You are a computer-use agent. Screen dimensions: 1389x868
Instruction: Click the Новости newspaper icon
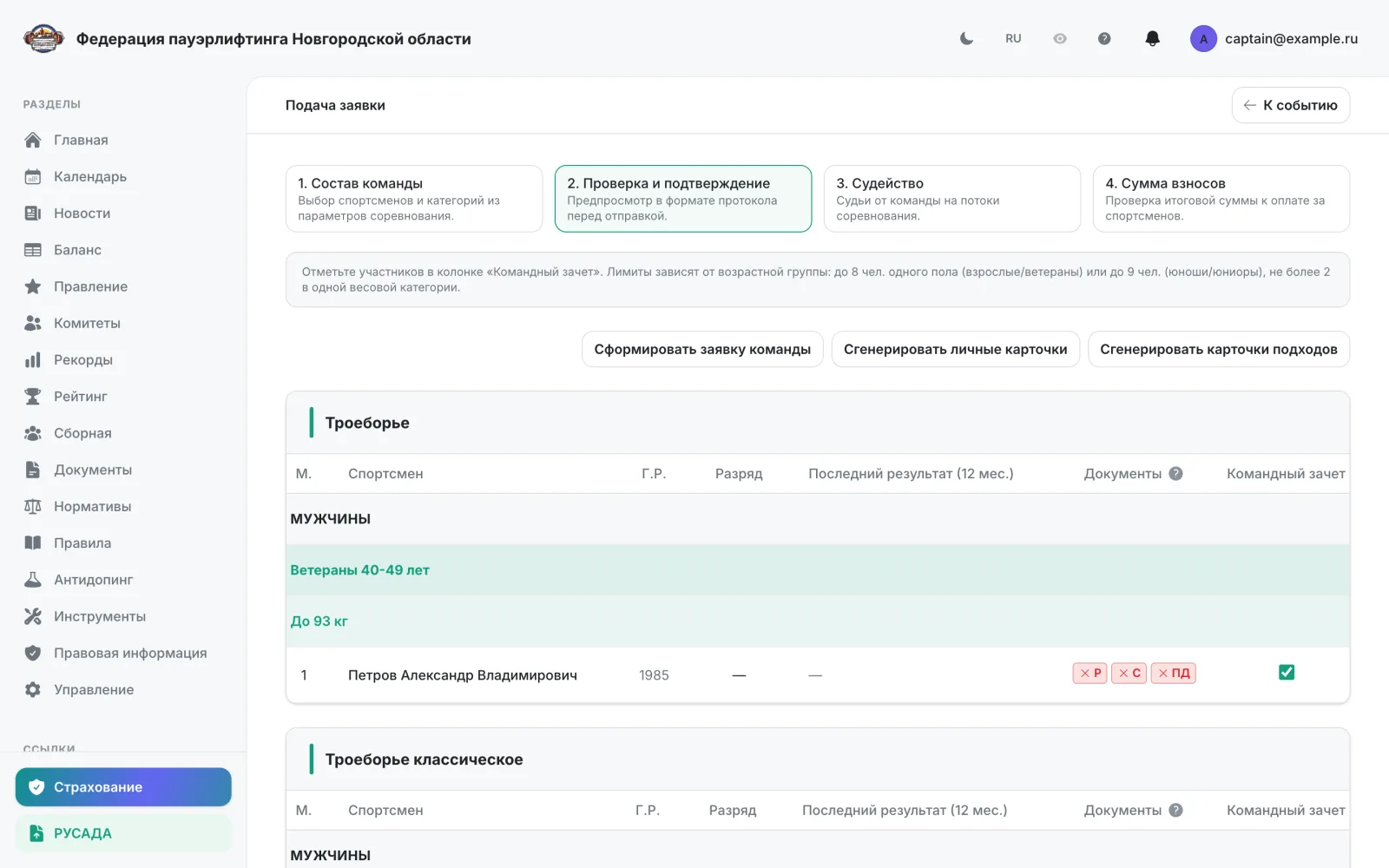tap(33, 213)
